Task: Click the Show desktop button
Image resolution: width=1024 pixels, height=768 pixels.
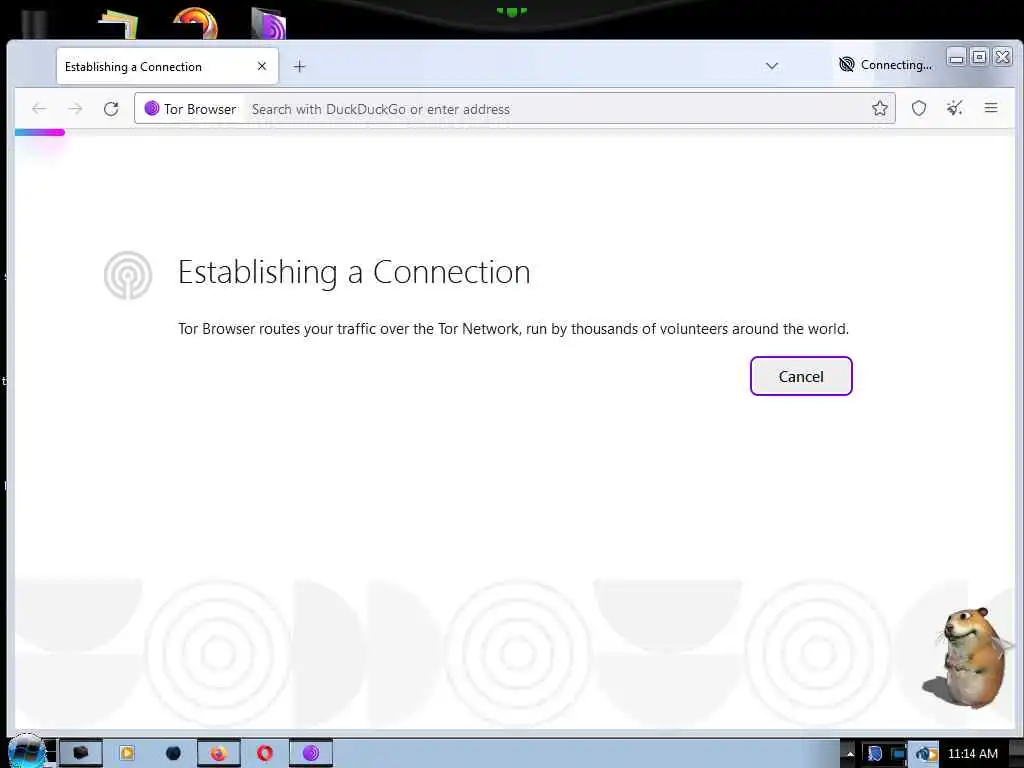Action: tap(1017, 753)
